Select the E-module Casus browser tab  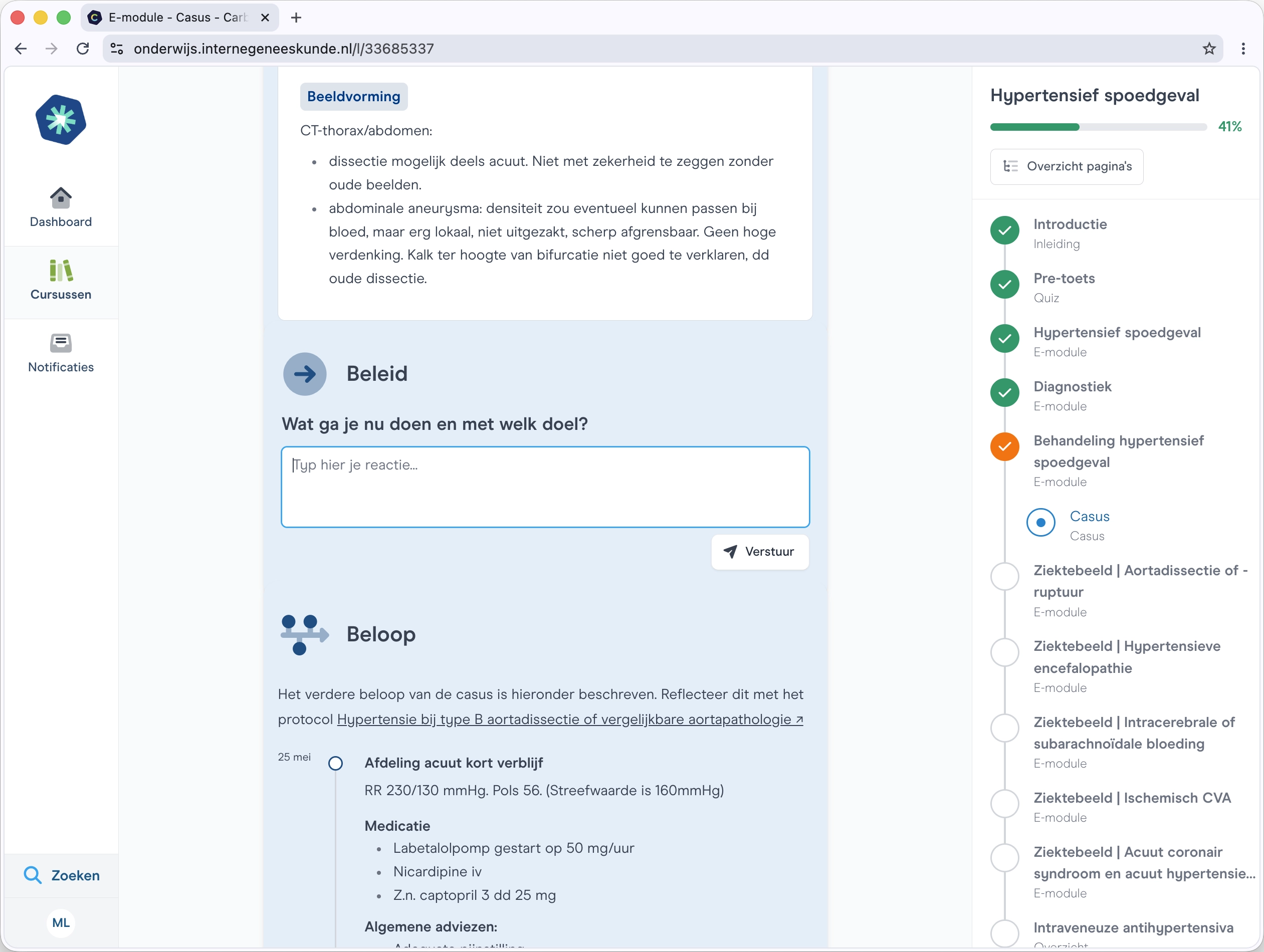tap(179, 18)
